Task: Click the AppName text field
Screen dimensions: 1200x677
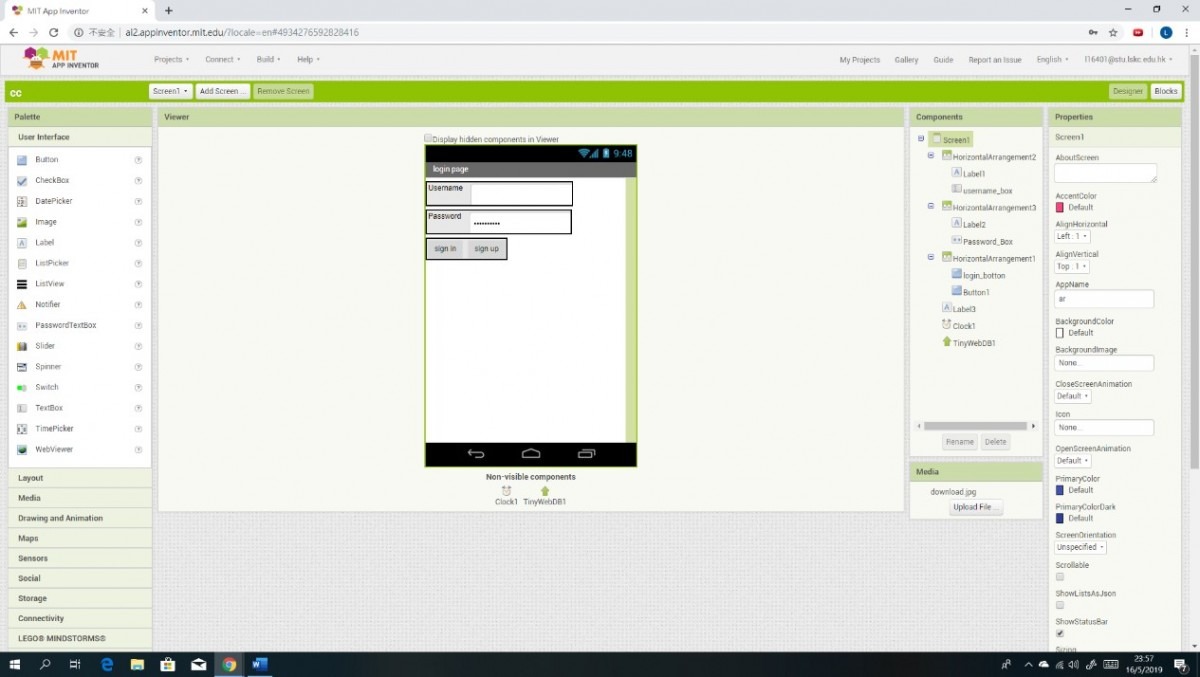Action: pos(1104,299)
